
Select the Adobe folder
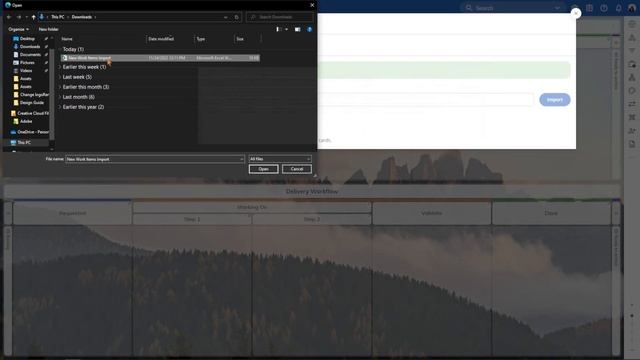pyautogui.click(x=26, y=121)
